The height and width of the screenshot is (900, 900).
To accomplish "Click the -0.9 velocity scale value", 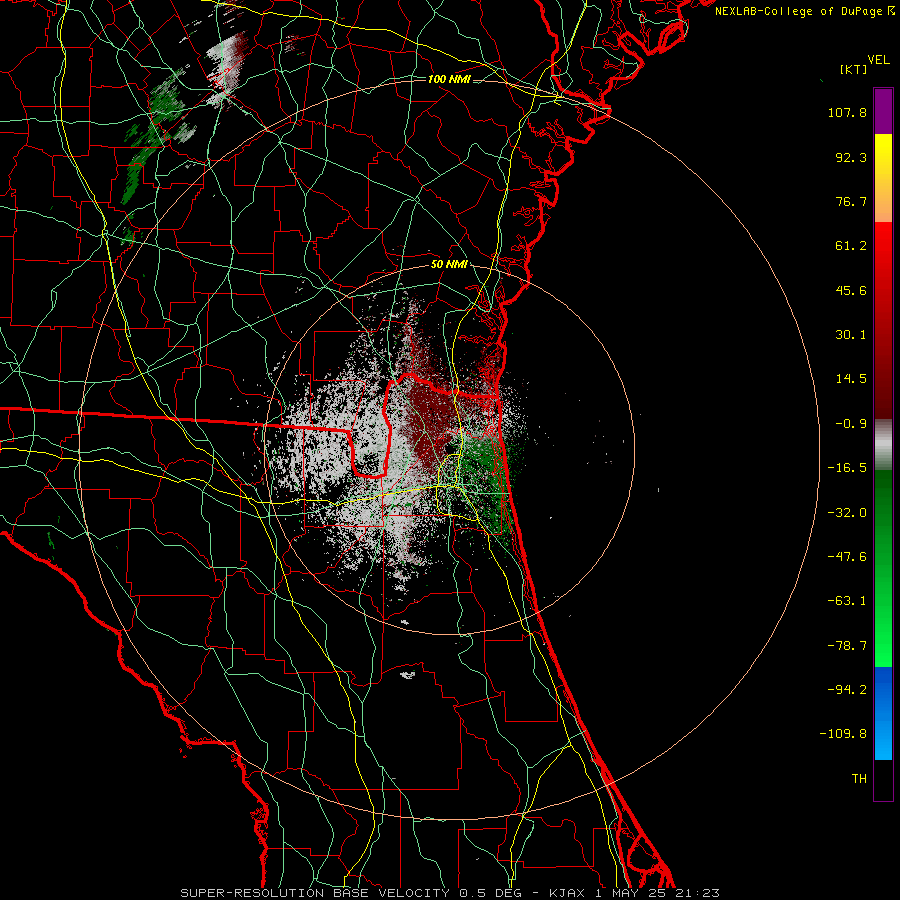I will tap(851, 424).
